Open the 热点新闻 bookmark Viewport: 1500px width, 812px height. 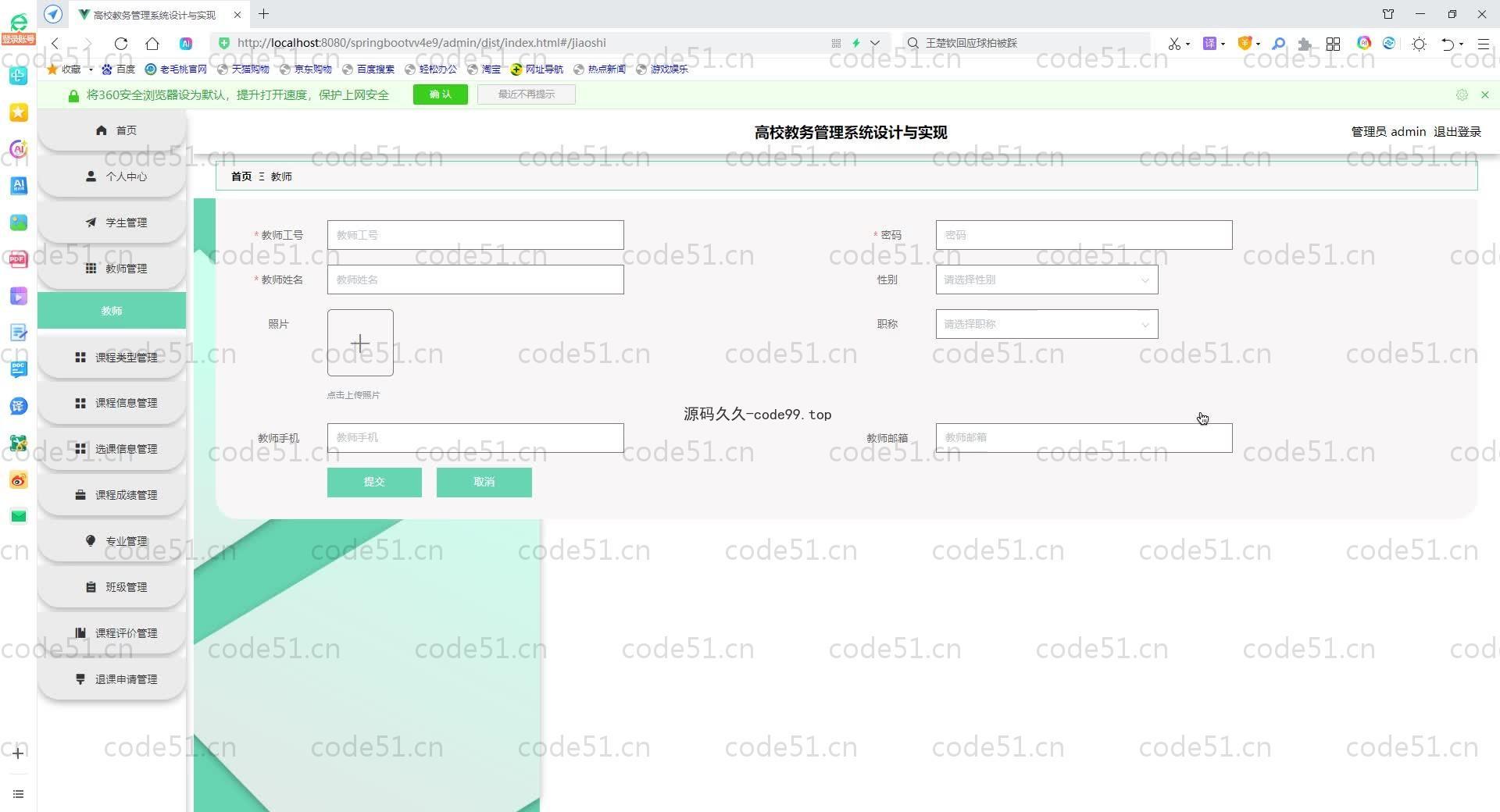[600, 69]
